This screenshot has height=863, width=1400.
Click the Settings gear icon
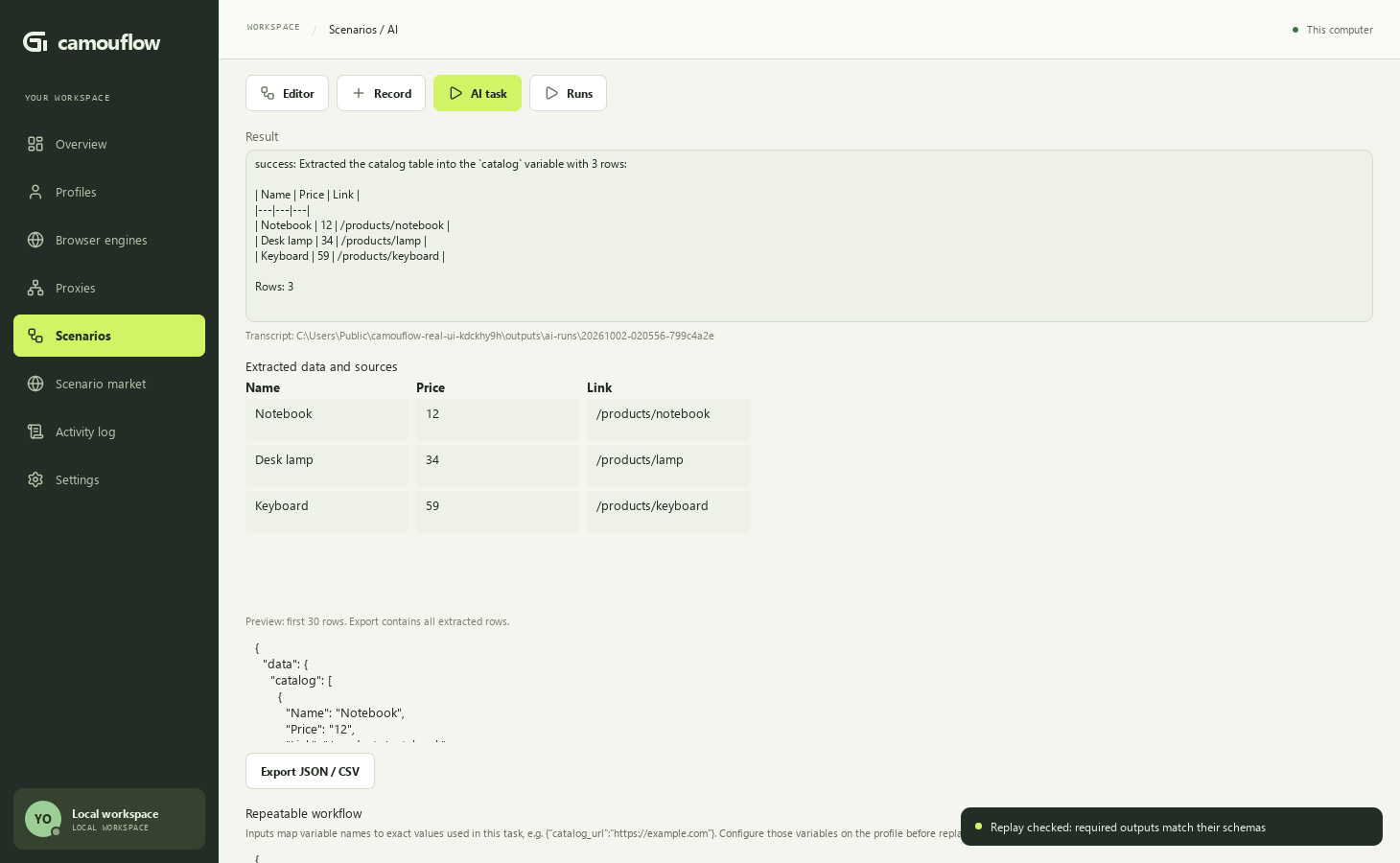click(35, 479)
